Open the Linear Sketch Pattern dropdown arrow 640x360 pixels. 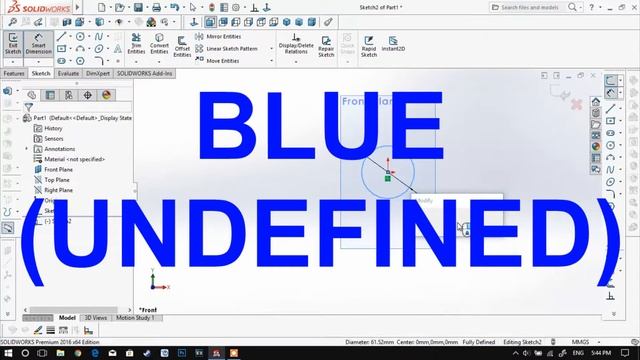point(271,49)
